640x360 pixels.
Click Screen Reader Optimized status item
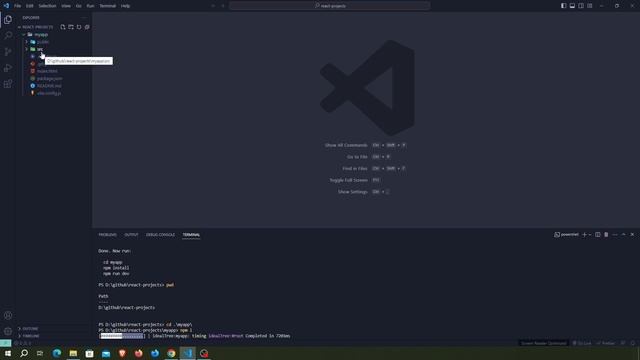(544, 343)
